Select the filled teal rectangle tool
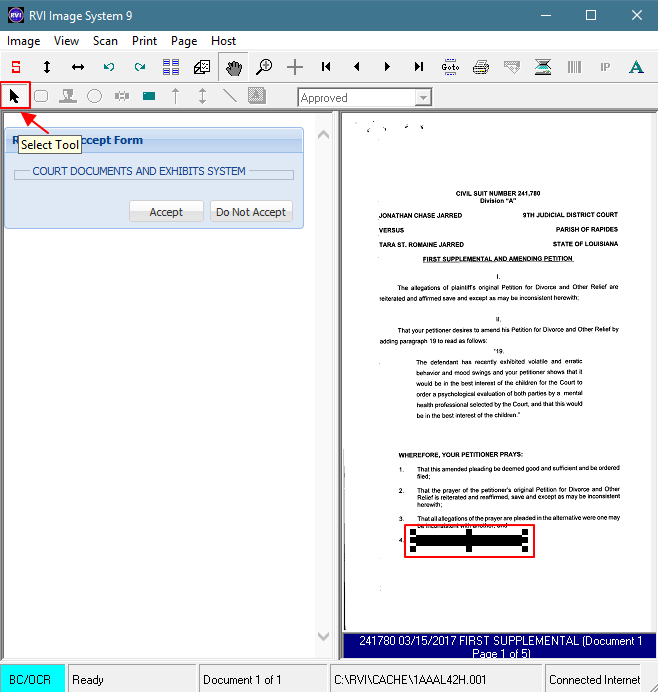Screen dimensions: 658x692 [149, 96]
